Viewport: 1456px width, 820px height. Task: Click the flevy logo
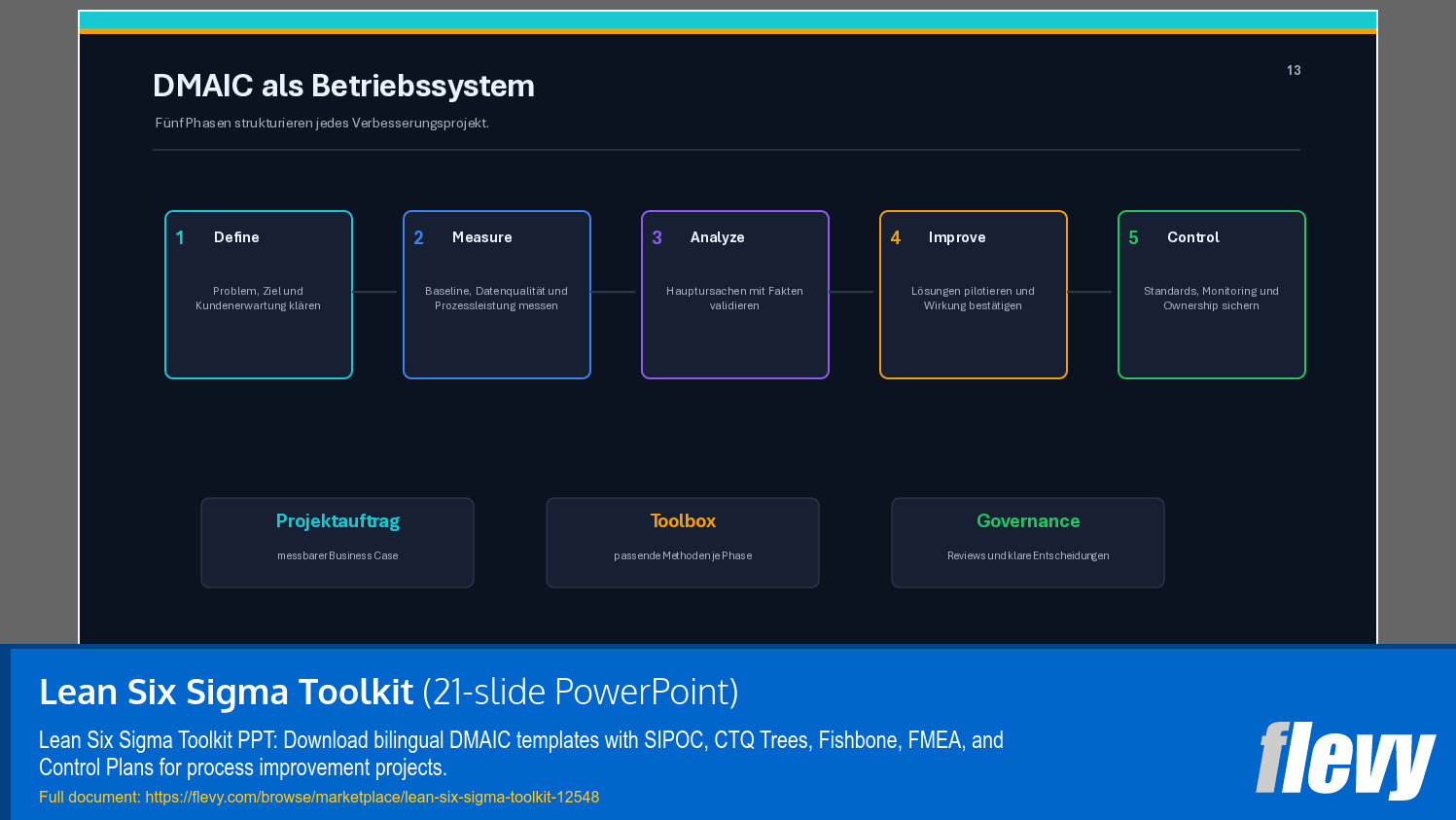click(x=1345, y=760)
